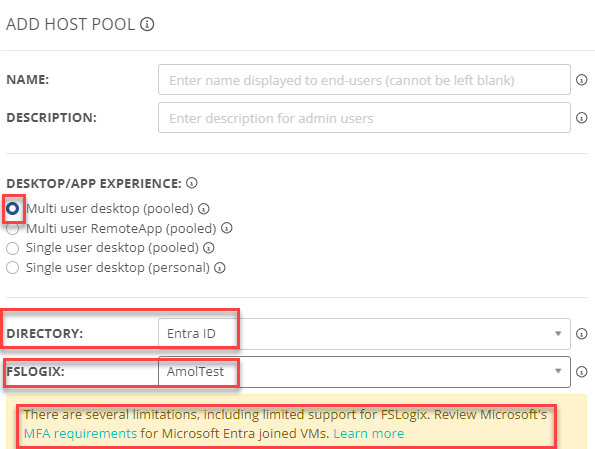The height and width of the screenshot is (449, 595).
Task: Click info icon beside Desktop/App Experience heading
Action: (x=192, y=183)
